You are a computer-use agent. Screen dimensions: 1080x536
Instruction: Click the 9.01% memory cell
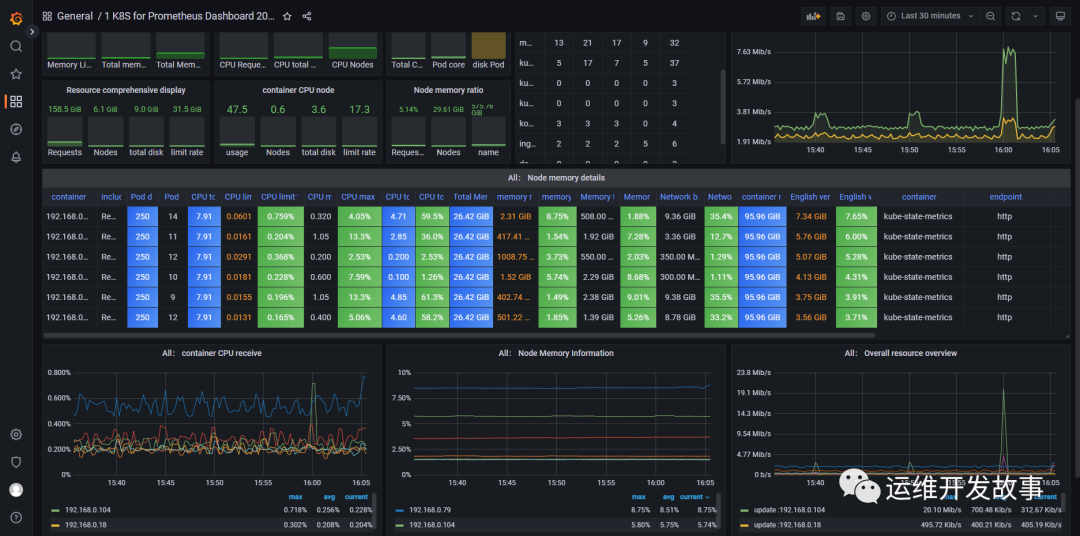pyautogui.click(x=636, y=298)
